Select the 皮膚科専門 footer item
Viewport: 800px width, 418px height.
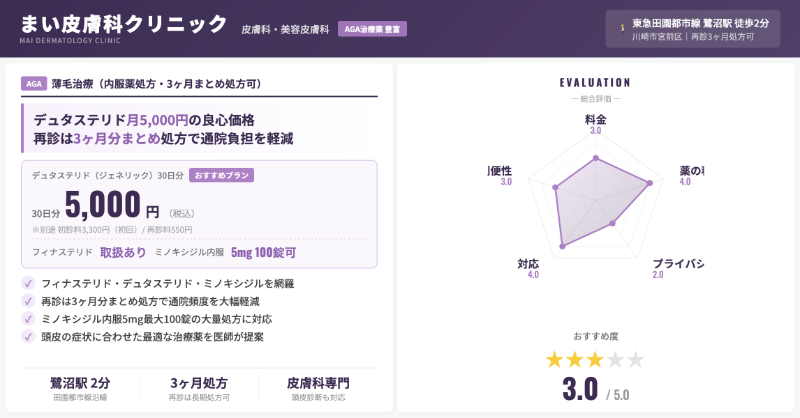(x=318, y=388)
